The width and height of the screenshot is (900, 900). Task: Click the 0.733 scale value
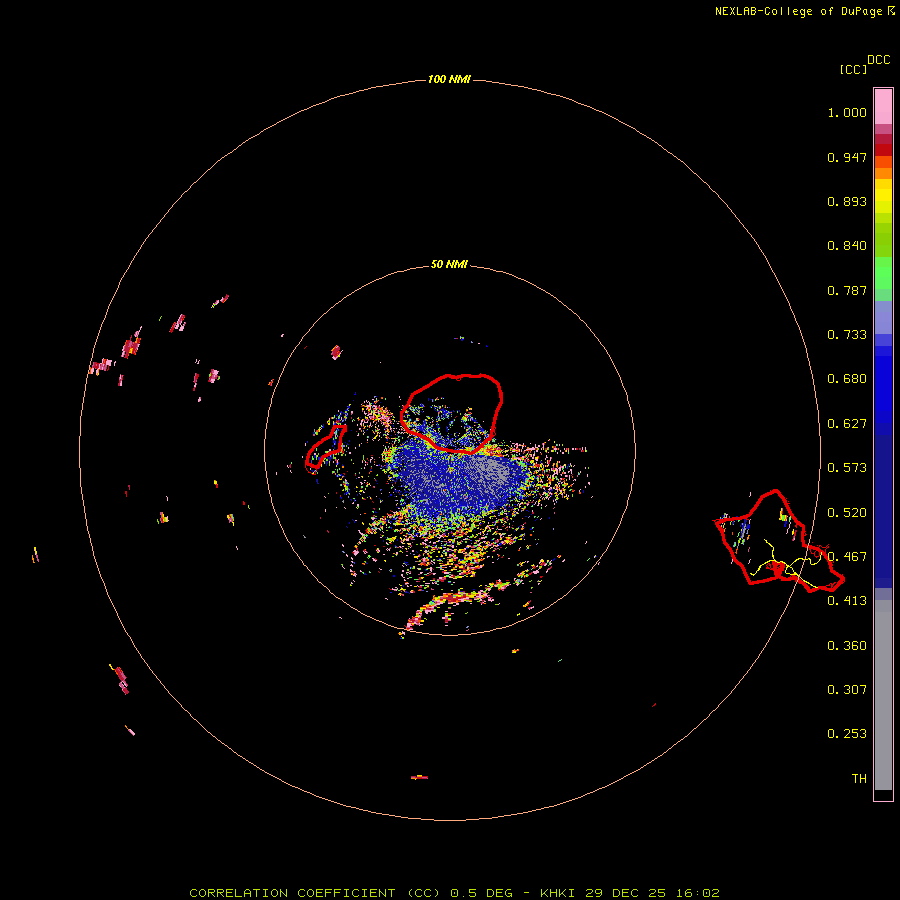[847, 335]
